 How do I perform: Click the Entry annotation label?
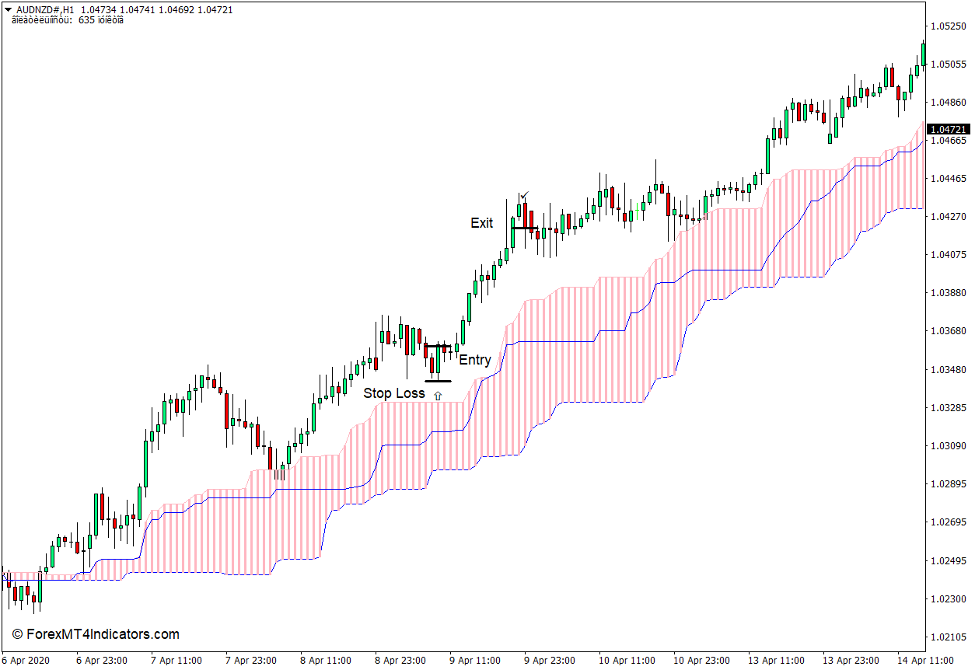tap(475, 359)
